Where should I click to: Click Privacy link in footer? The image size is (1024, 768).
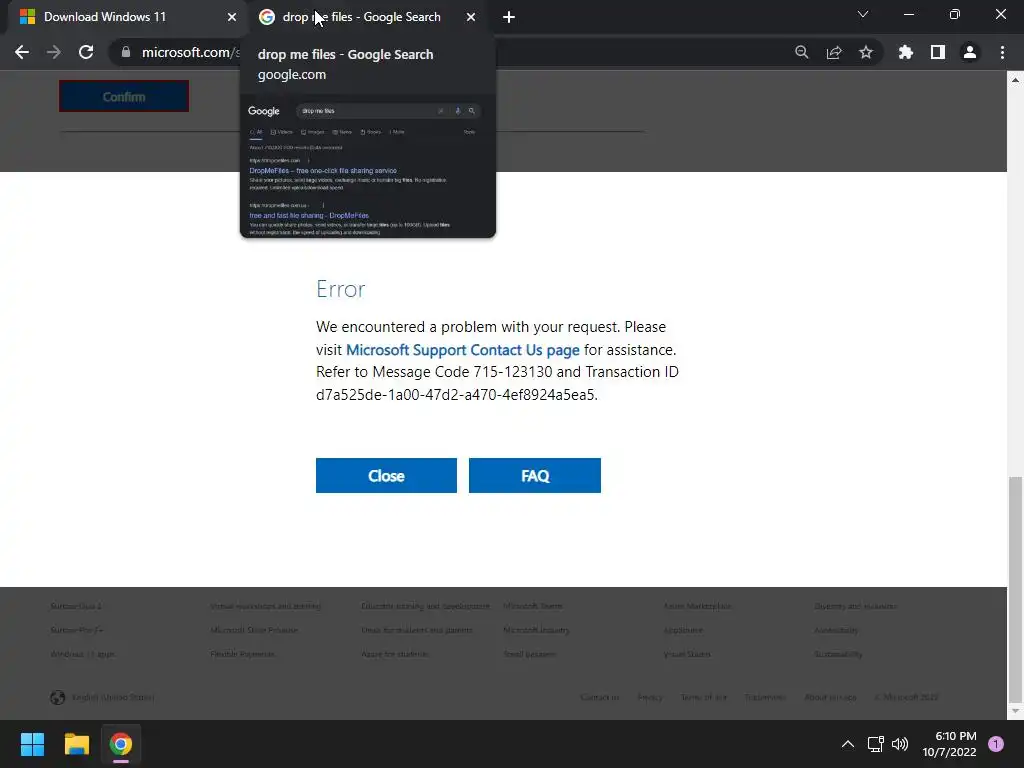coord(650,697)
